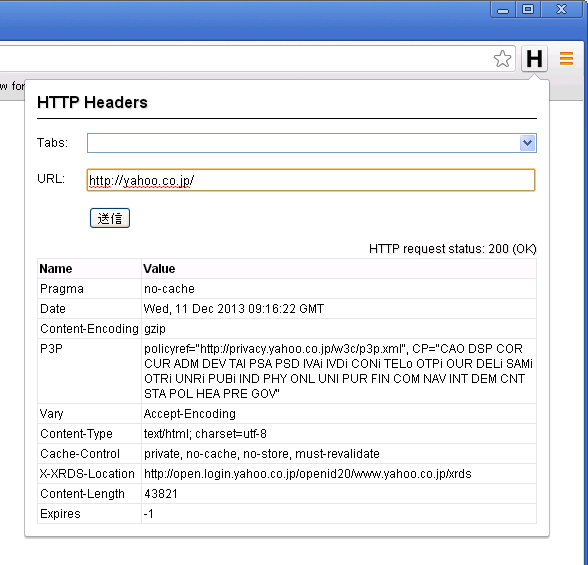This screenshot has height=565, width=588.
Task: Select the Pragma header row
Action: point(287,289)
